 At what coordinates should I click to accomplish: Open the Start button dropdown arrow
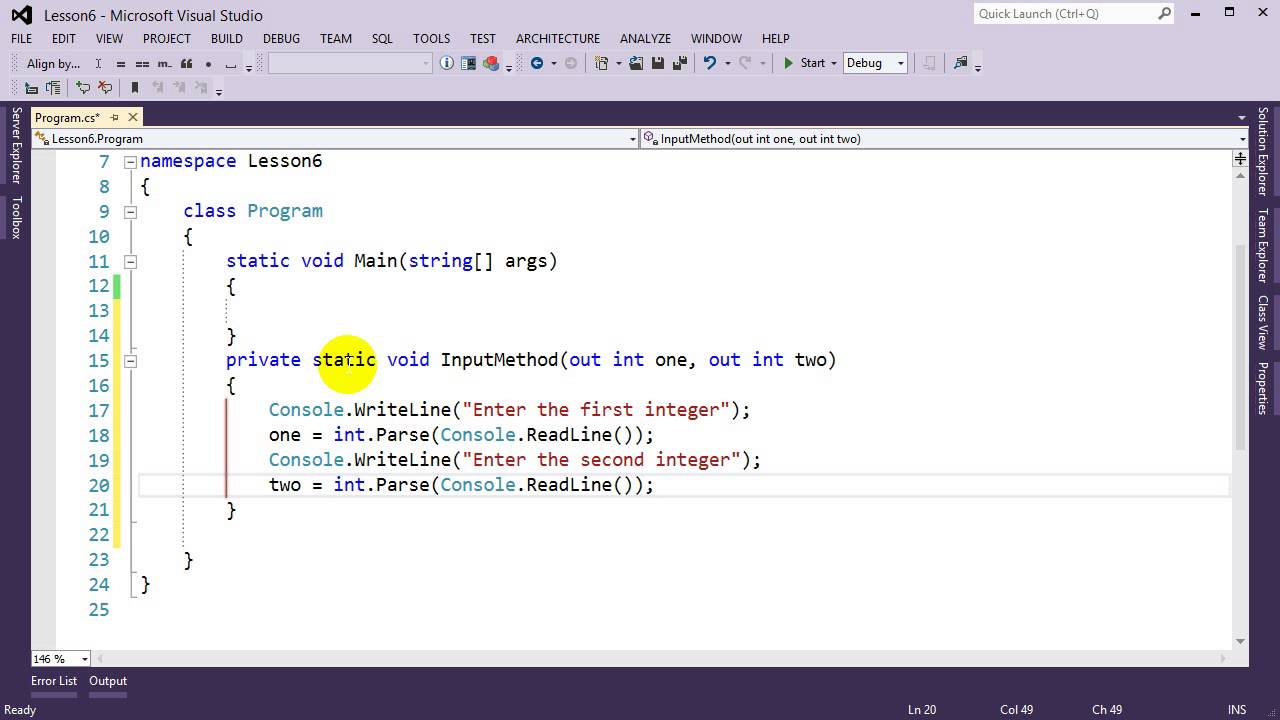coord(833,63)
